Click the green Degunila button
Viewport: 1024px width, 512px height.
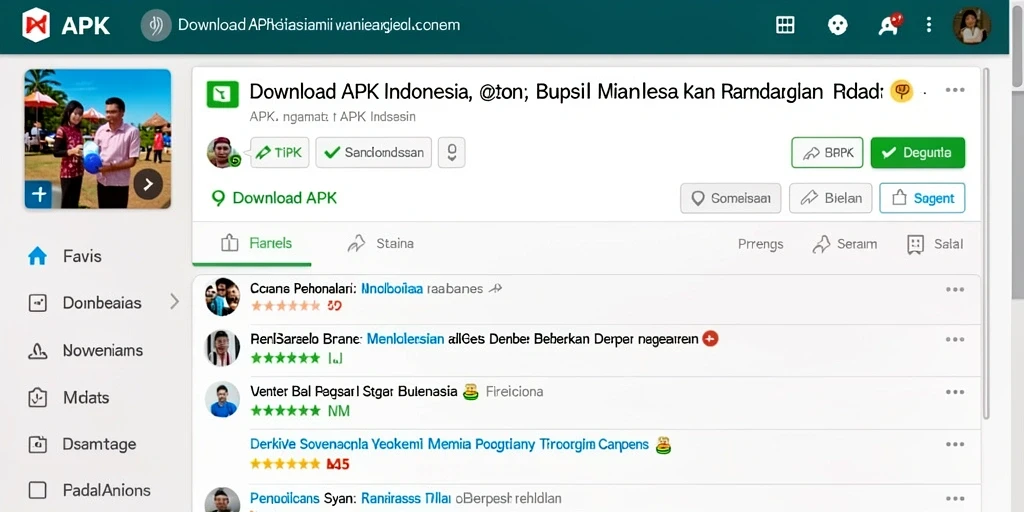pyautogui.click(x=918, y=153)
